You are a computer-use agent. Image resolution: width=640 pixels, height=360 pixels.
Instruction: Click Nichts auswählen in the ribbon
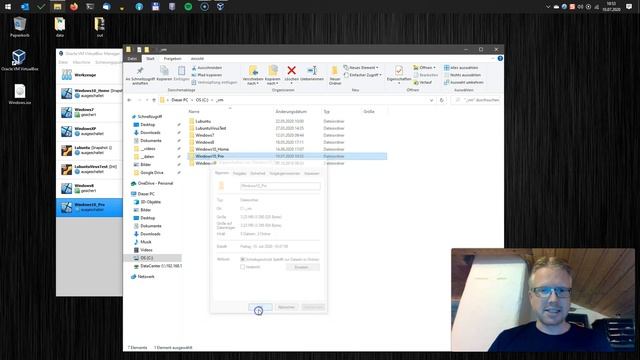pyautogui.click(x=462, y=75)
